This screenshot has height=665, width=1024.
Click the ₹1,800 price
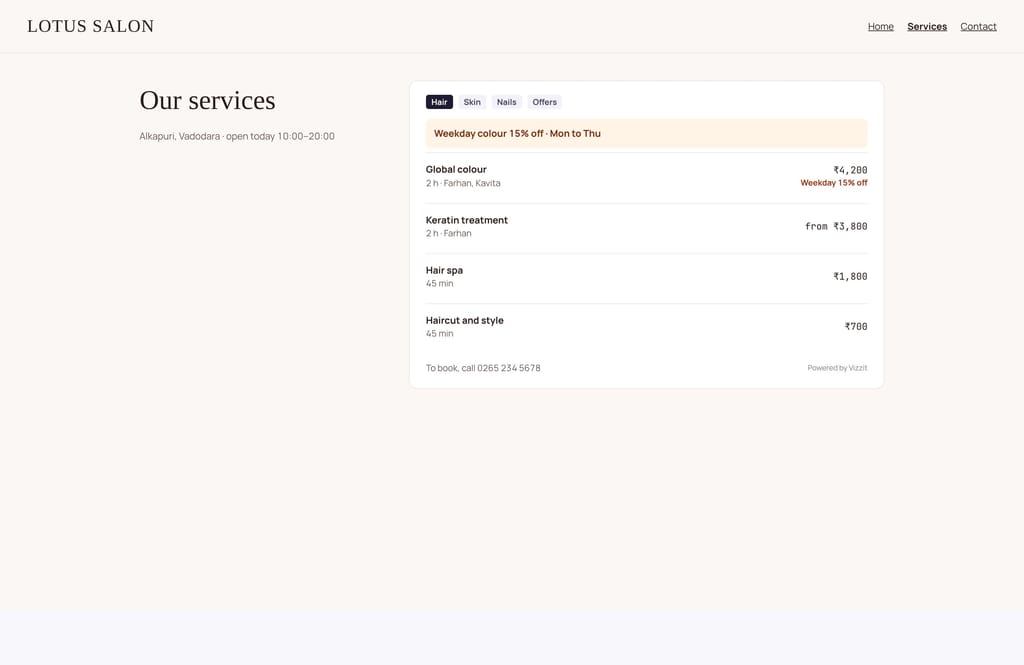tap(850, 276)
